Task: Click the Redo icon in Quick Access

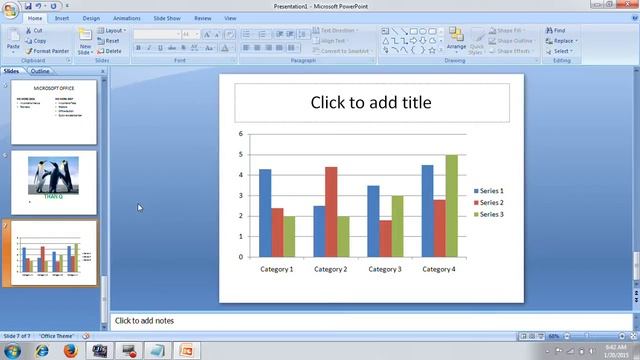Action: (53, 6)
